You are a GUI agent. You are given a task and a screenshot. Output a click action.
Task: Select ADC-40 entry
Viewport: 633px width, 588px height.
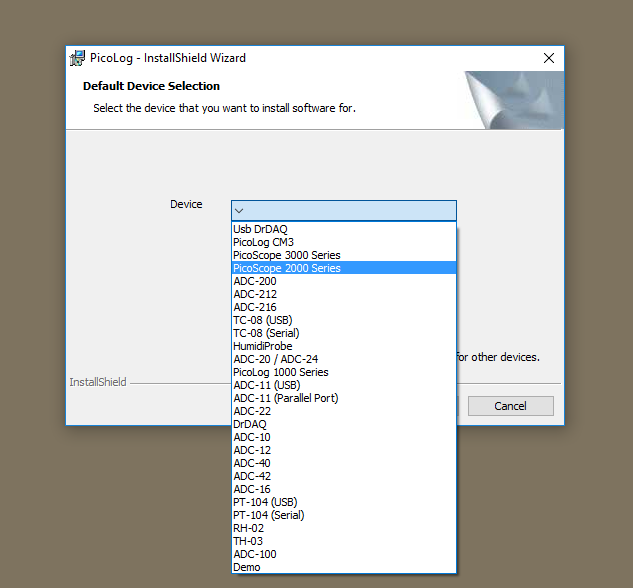click(x=344, y=463)
